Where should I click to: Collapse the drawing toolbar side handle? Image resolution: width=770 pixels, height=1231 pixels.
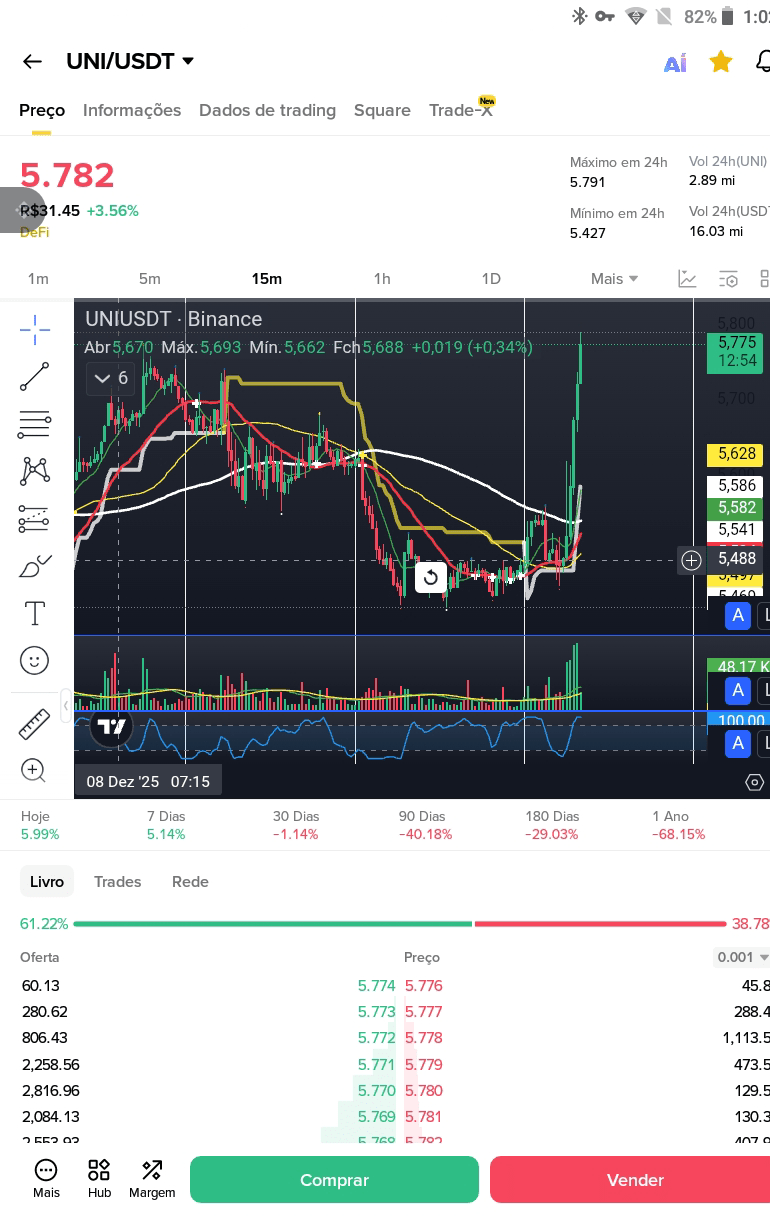pyautogui.click(x=66, y=705)
